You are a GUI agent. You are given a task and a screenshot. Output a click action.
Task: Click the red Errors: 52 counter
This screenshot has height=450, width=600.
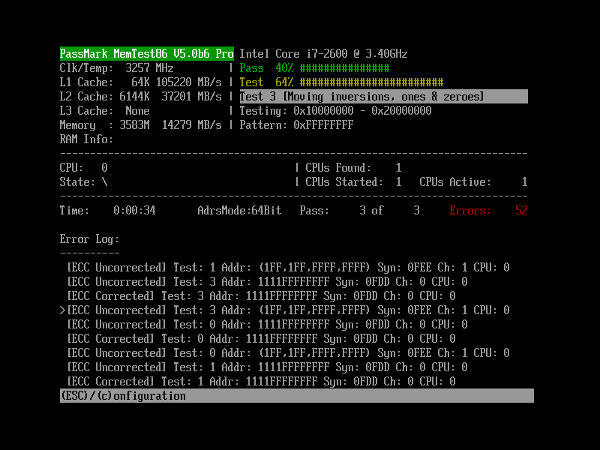[x=489, y=211]
